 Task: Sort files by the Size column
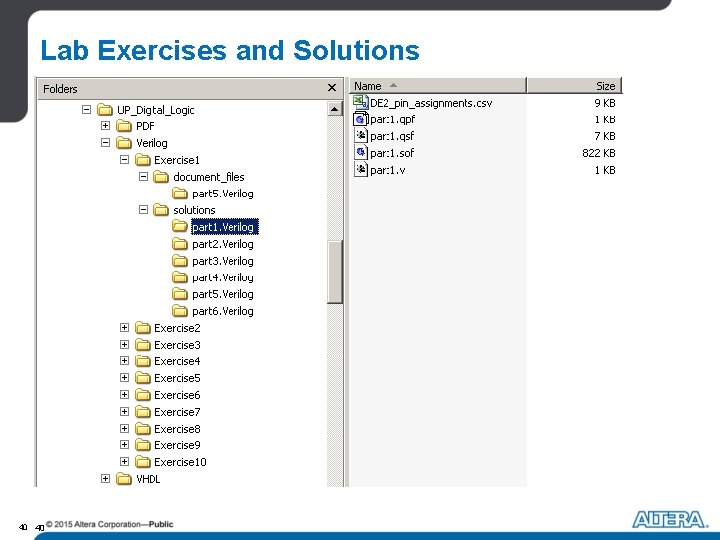click(x=574, y=86)
